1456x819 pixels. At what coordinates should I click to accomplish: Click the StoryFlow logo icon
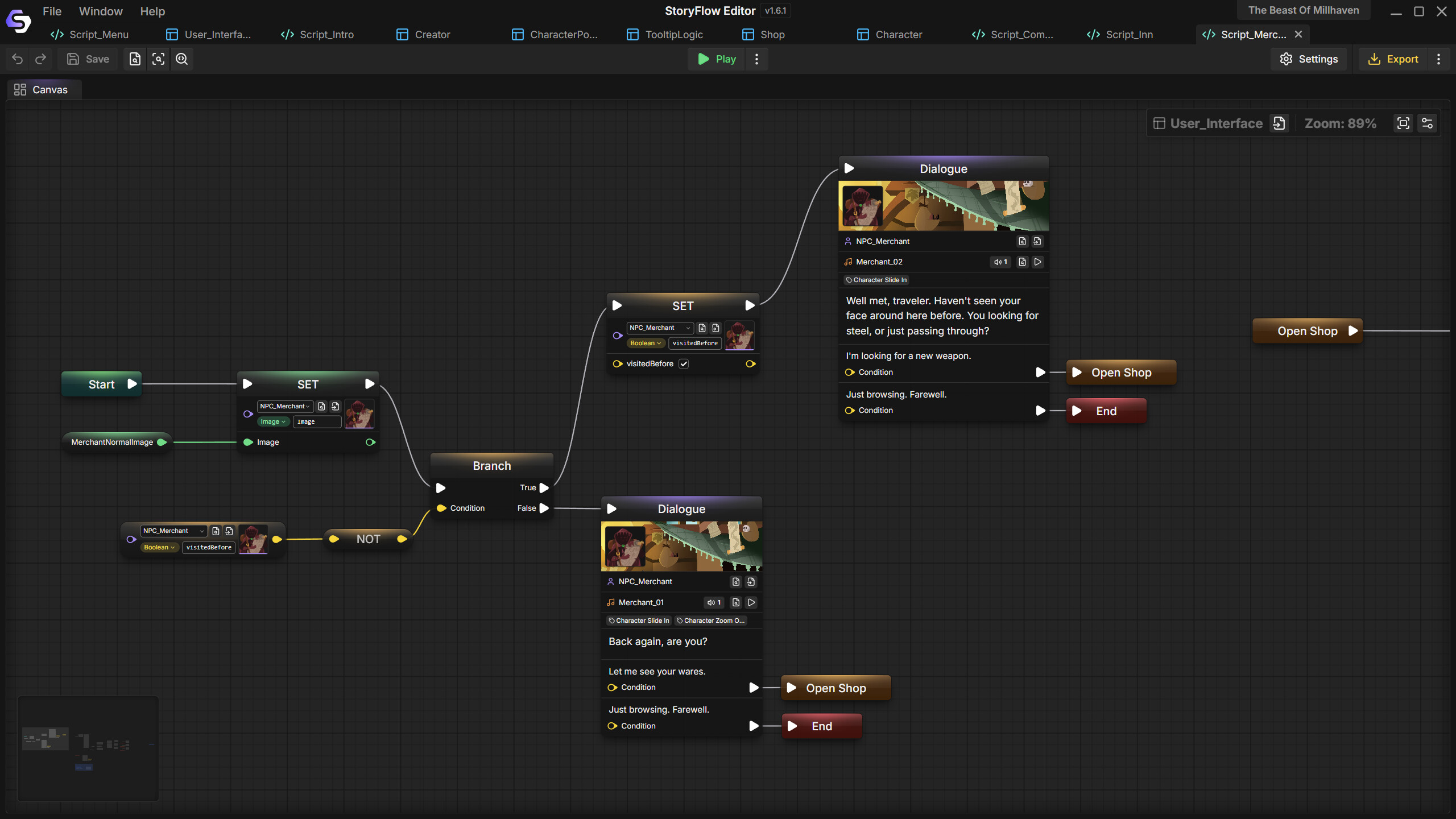pos(19,22)
